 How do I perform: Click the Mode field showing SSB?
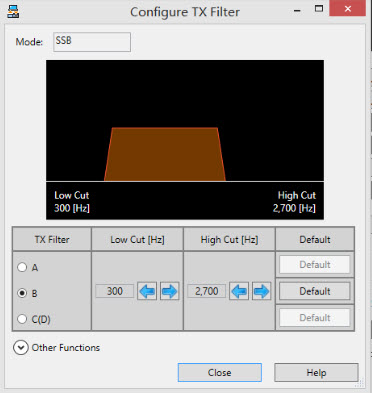pyautogui.click(x=92, y=42)
